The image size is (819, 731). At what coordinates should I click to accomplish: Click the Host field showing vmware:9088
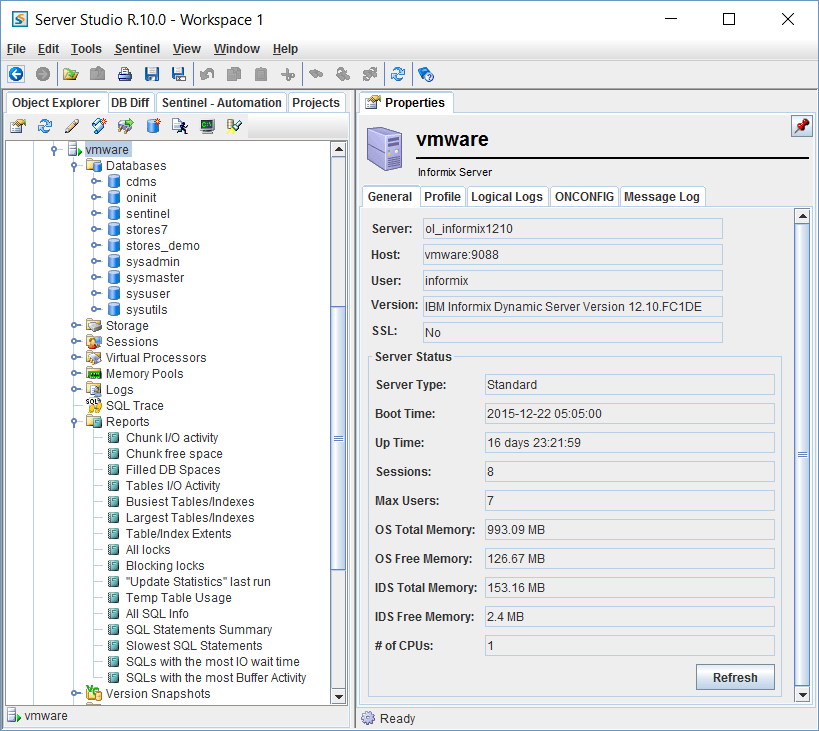(x=571, y=255)
